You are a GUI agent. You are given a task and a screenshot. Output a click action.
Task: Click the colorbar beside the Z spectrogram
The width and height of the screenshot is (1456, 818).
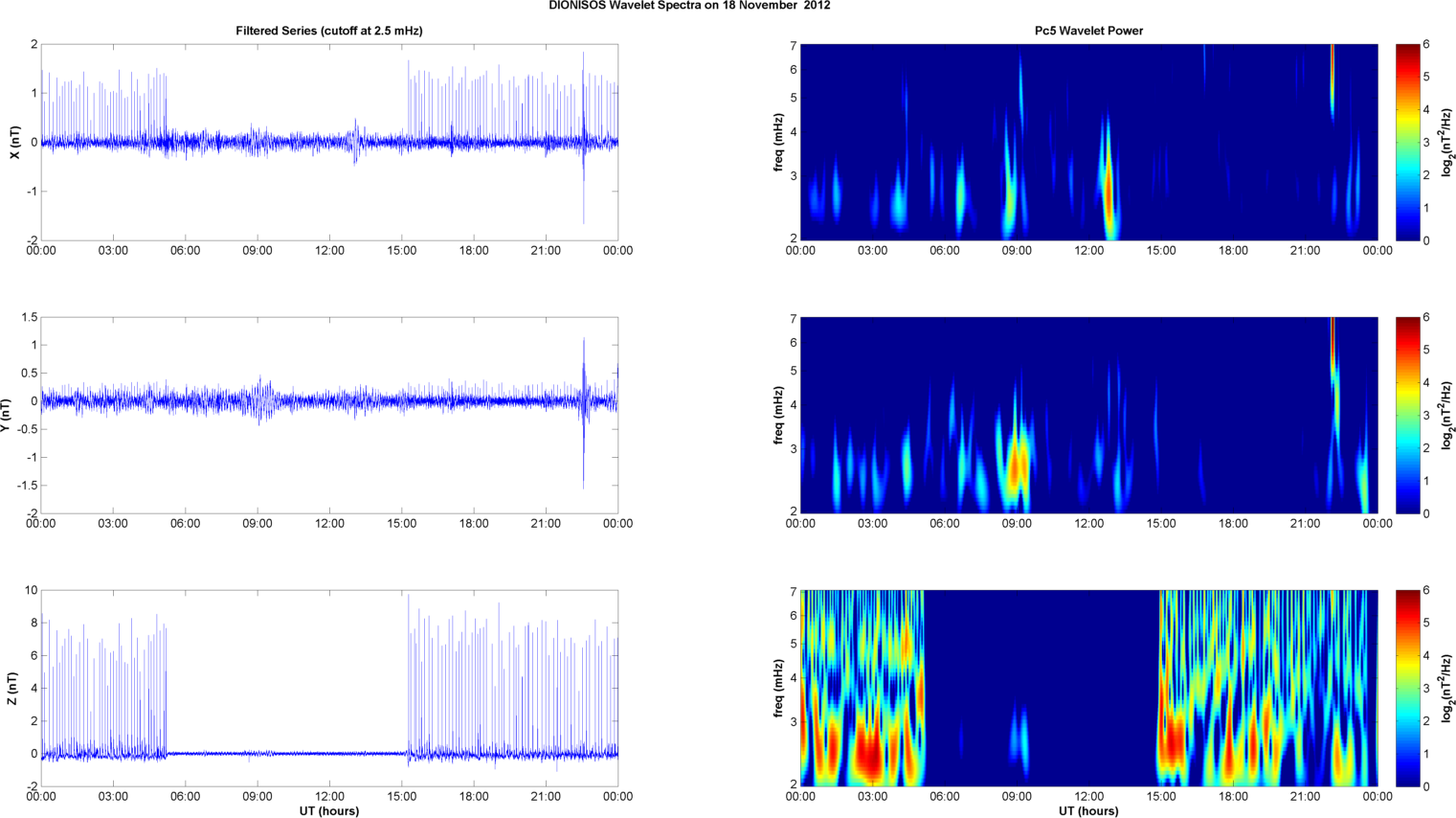pos(1406,688)
